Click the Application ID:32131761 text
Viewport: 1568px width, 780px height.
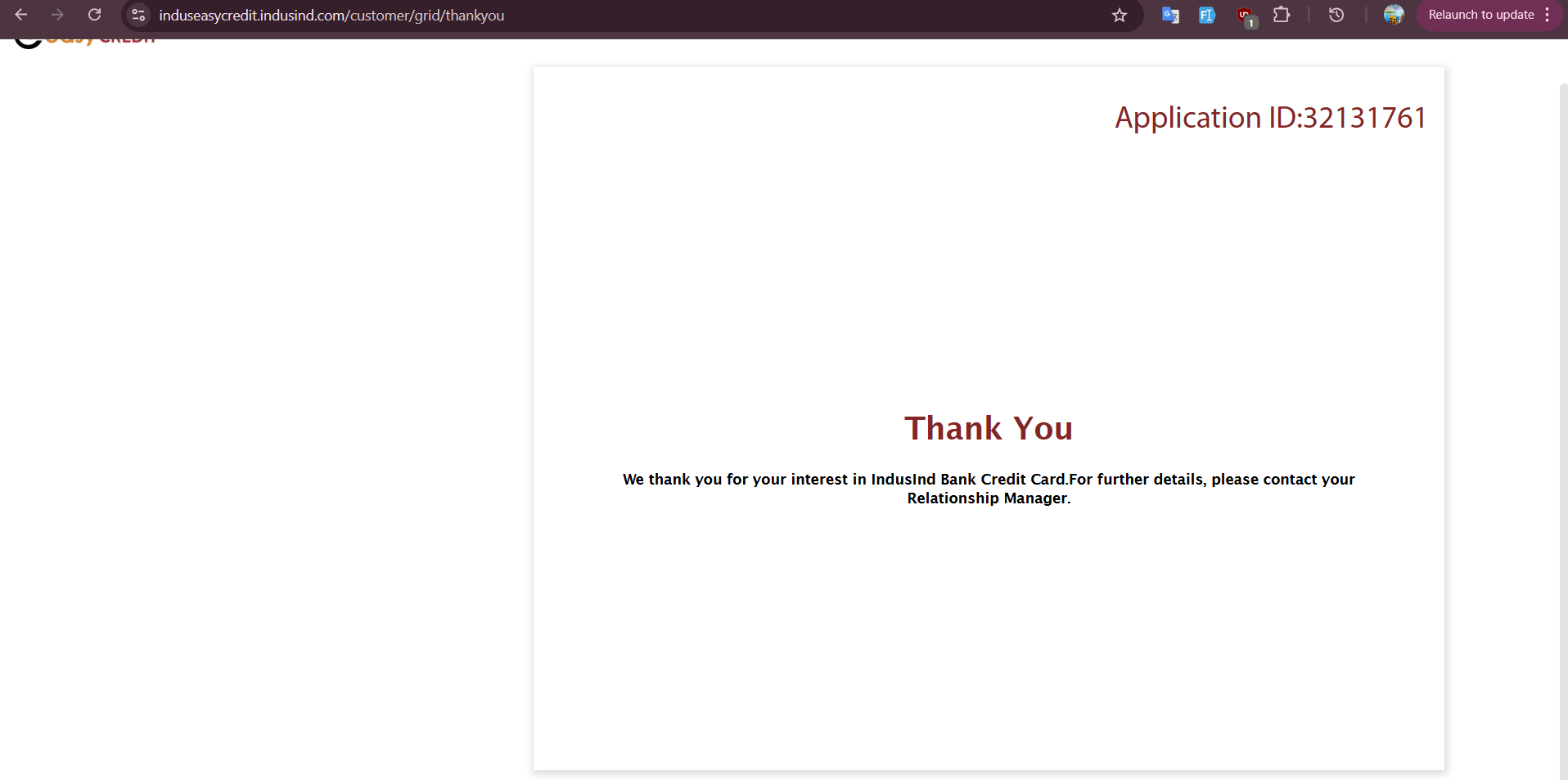pyautogui.click(x=1271, y=118)
